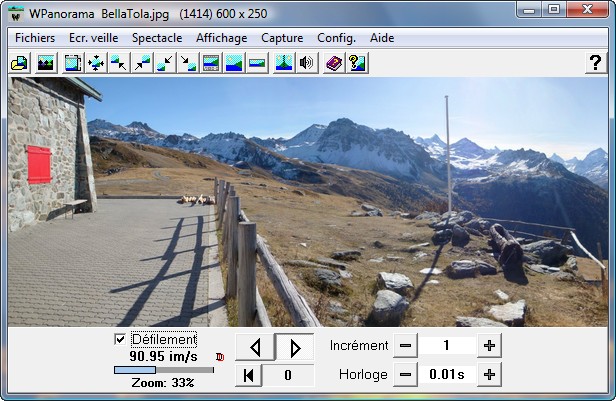The image size is (616, 401).
Task: Click the Incrément value field showing 1
Action: (x=447, y=346)
